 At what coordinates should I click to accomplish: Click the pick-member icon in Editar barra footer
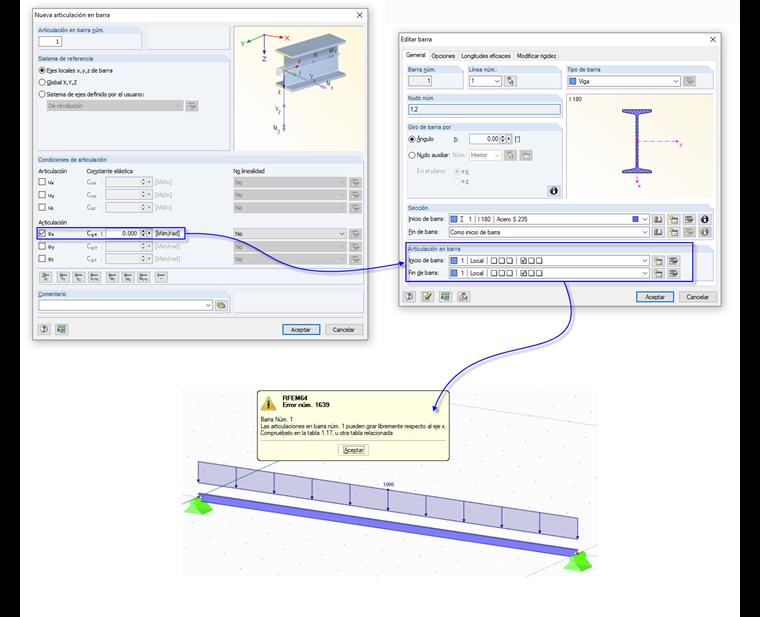click(463, 297)
